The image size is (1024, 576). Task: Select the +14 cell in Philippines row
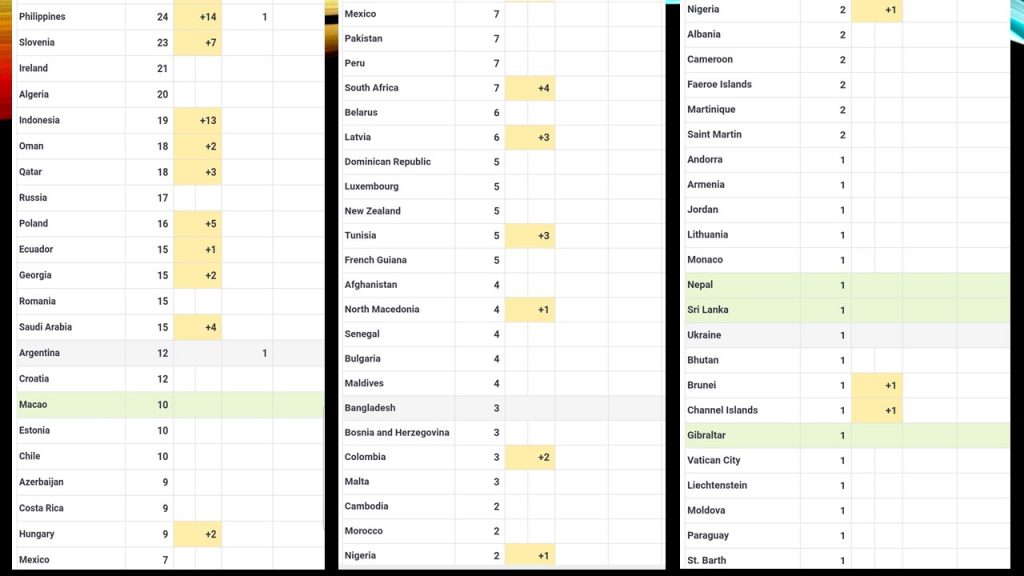click(208, 17)
